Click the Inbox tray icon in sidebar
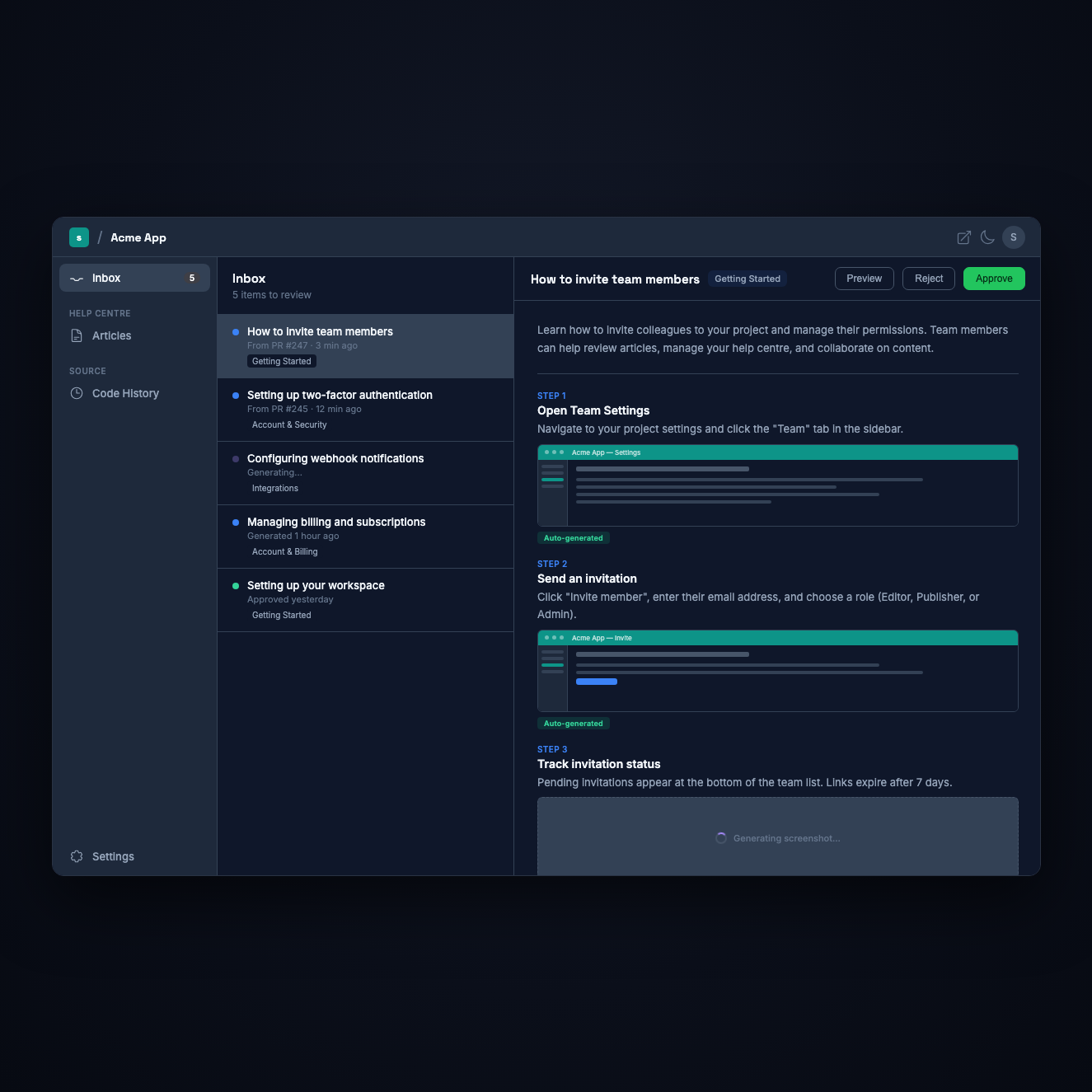The height and width of the screenshot is (1092, 1092). [77, 279]
